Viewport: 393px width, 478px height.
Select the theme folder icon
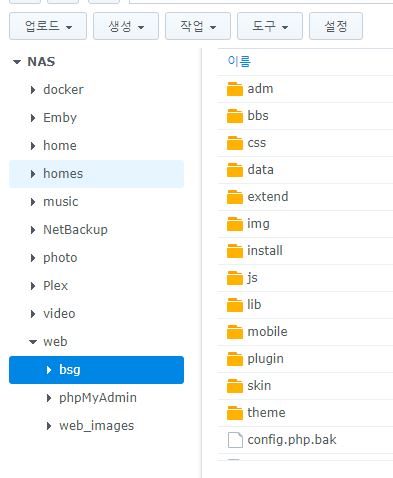(x=235, y=413)
